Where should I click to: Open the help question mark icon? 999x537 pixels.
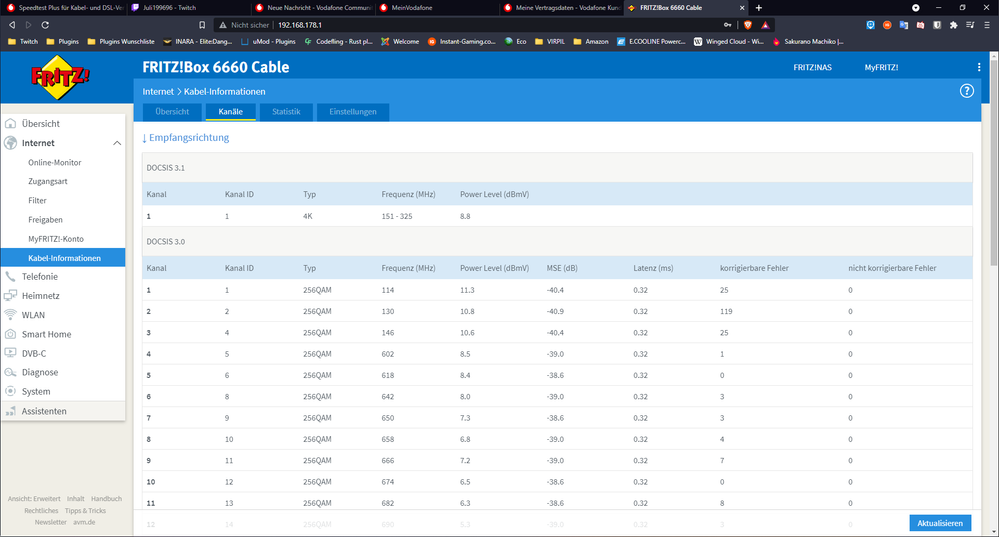point(967,91)
